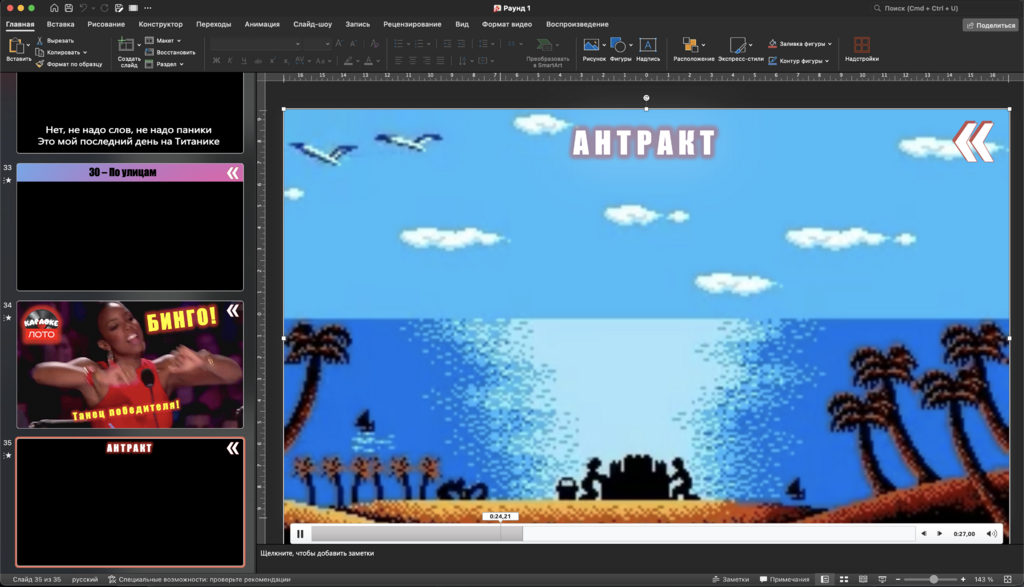
Task: Click the Поделиться share button
Action: (991, 25)
